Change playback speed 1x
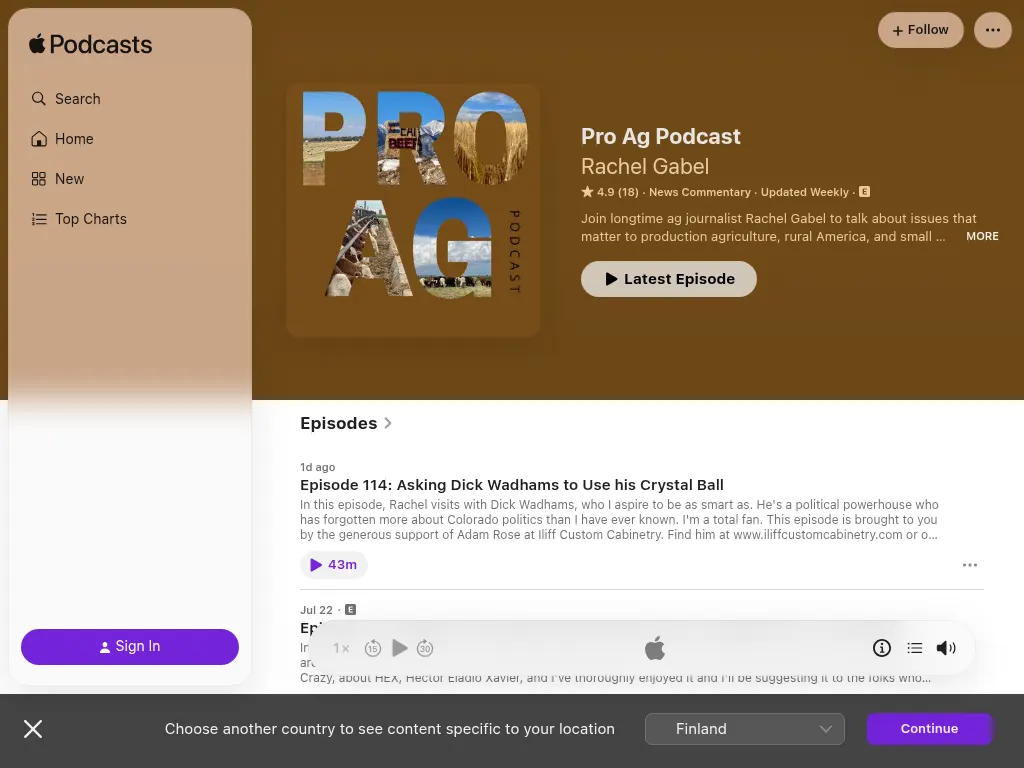1024x768 pixels. coord(341,648)
